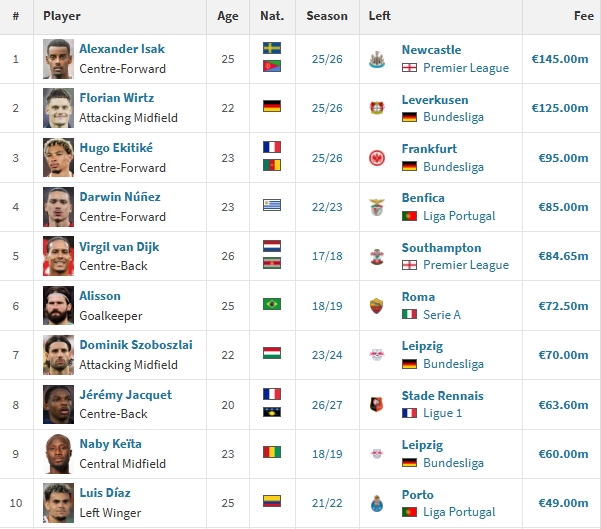Open the 23/24 season link for Szoboszlai
The height and width of the screenshot is (529, 601).
tap(327, 355)
